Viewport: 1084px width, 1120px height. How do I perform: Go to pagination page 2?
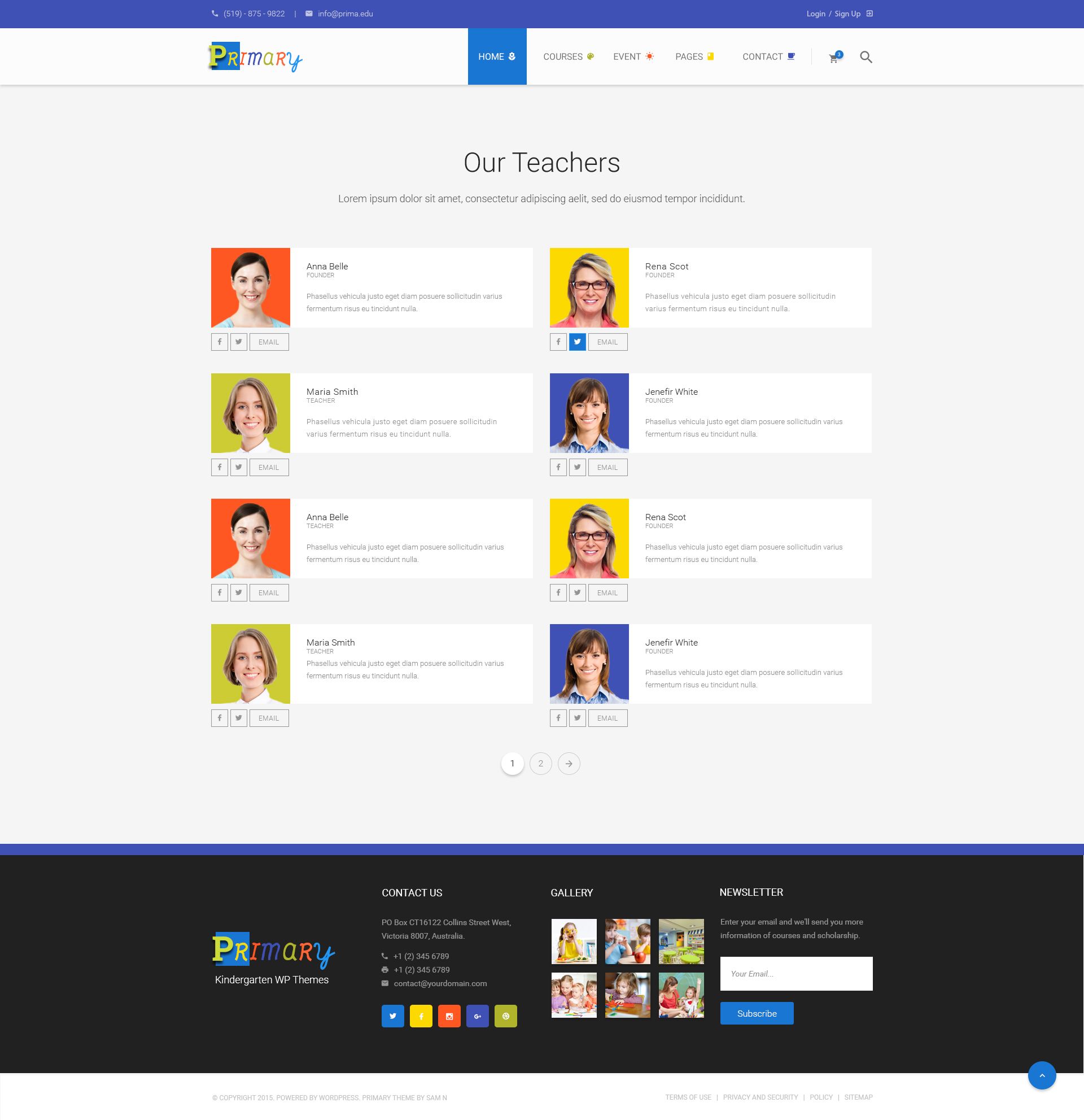point(540,764)
